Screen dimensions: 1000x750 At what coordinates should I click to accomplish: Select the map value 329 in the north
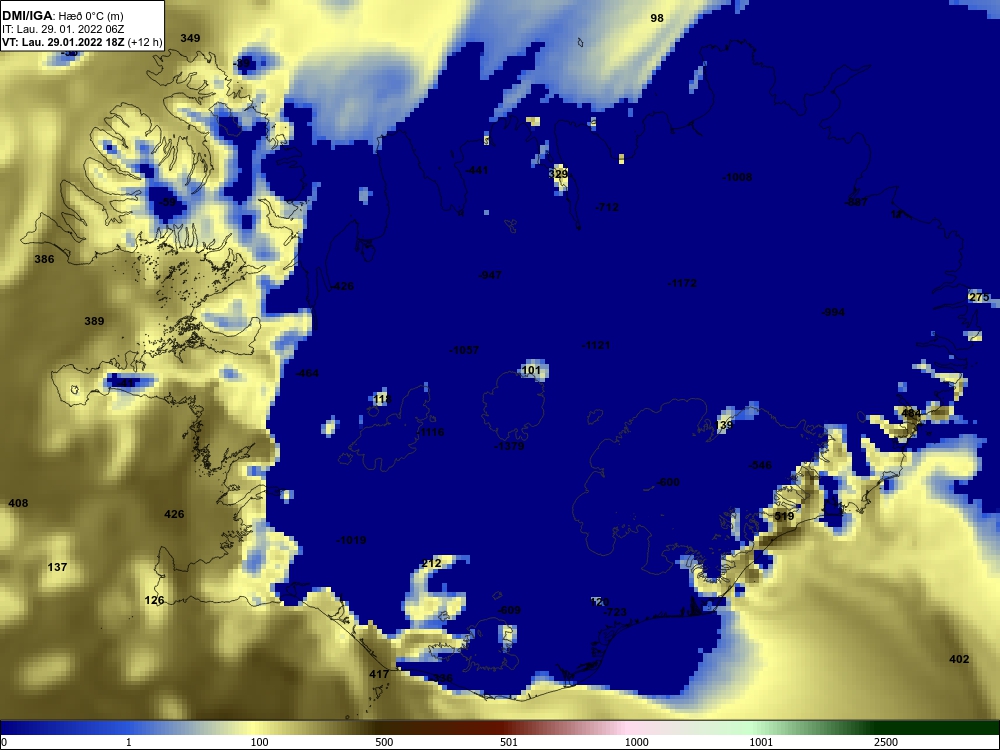click(x=558, y=174)
